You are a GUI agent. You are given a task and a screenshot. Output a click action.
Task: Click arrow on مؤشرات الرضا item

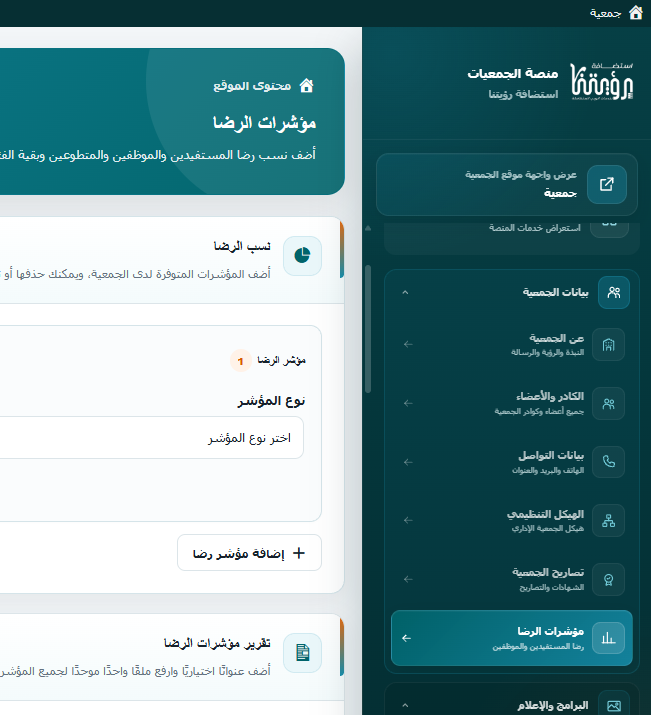[x=407, y=638]
